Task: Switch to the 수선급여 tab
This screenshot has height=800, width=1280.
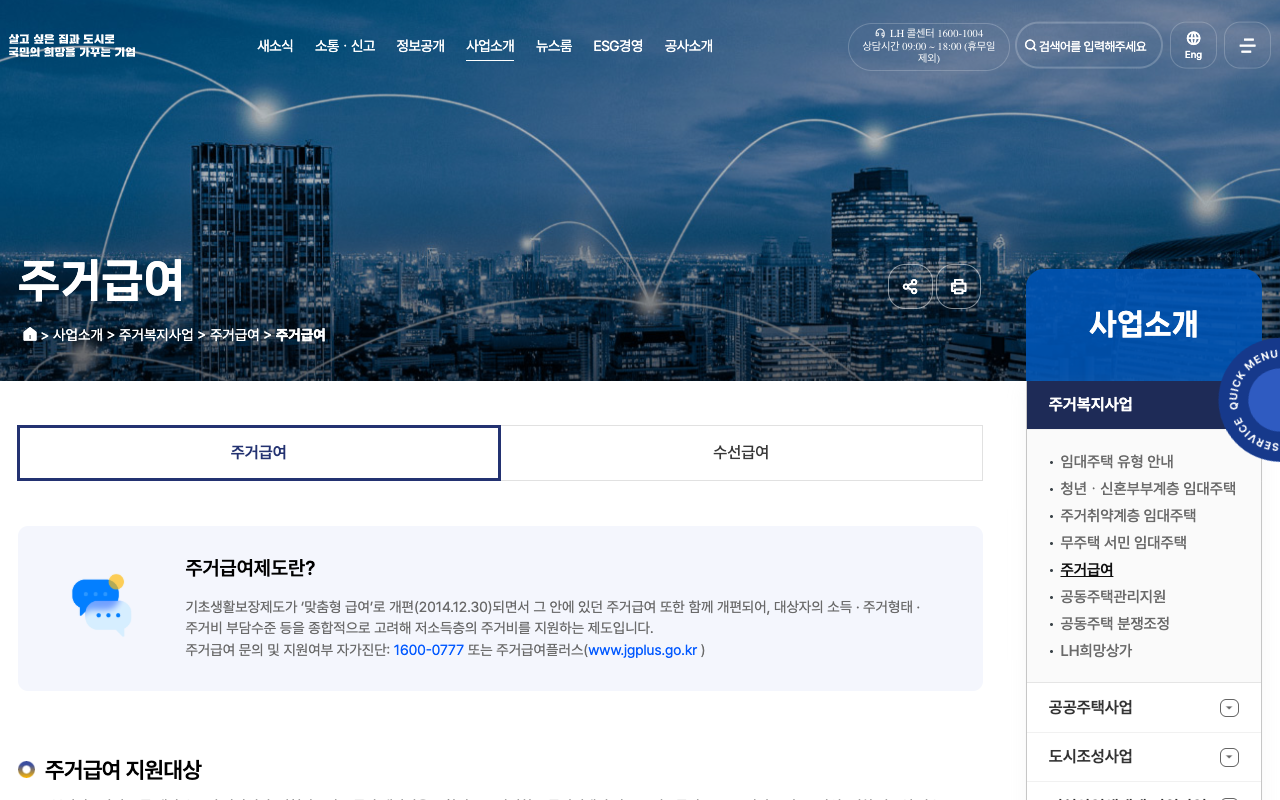Action: tap(741, 453)
